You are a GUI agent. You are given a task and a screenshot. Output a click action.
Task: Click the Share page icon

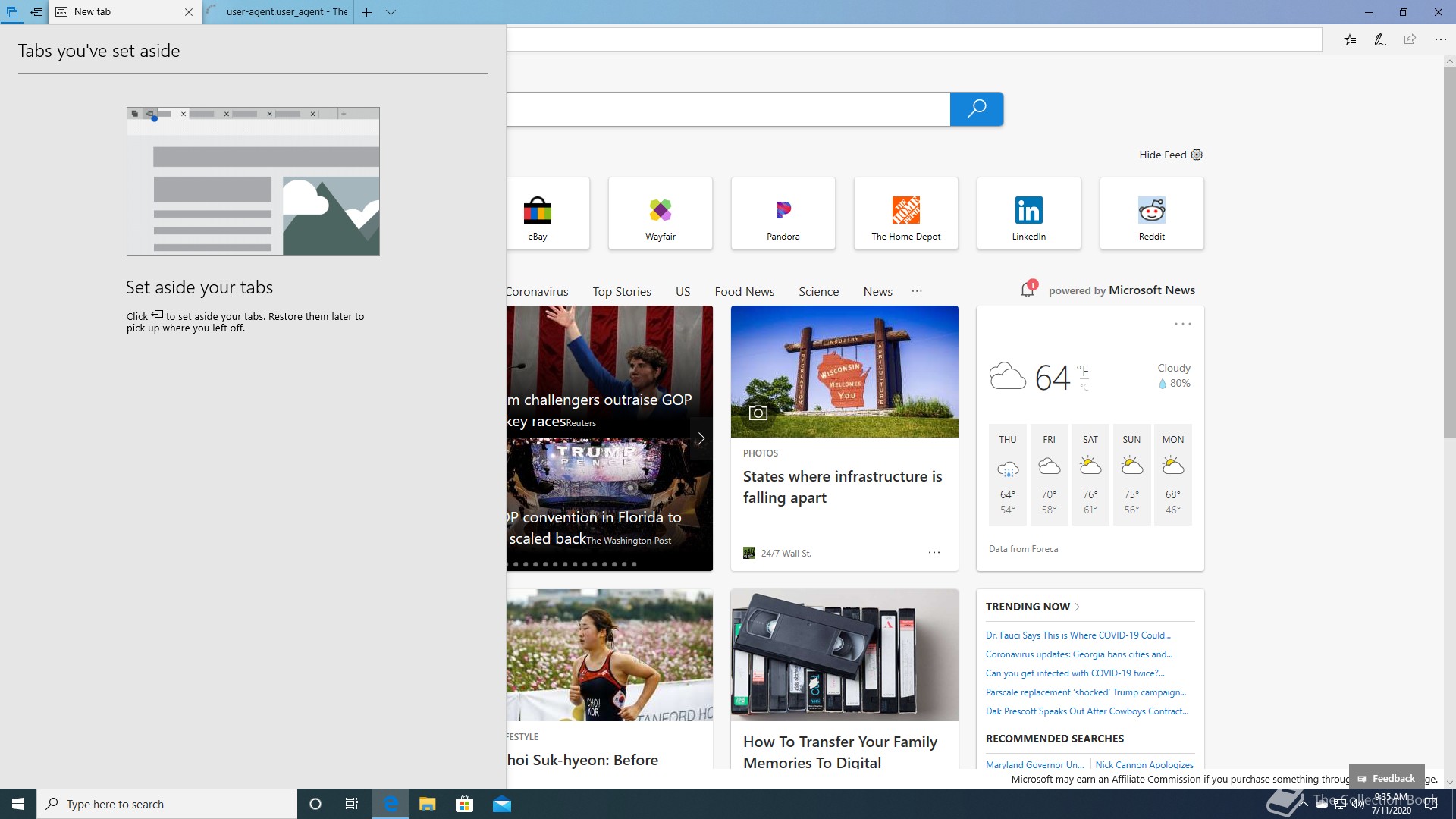(x=1410, y=39)
